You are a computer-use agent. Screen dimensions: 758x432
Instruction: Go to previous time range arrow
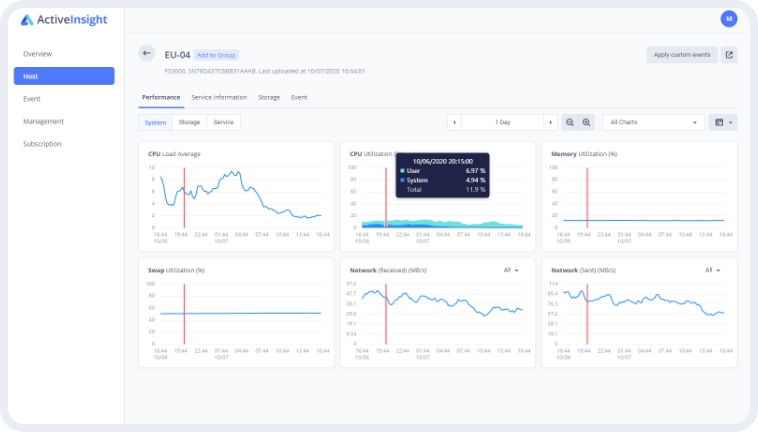[456, 122]
